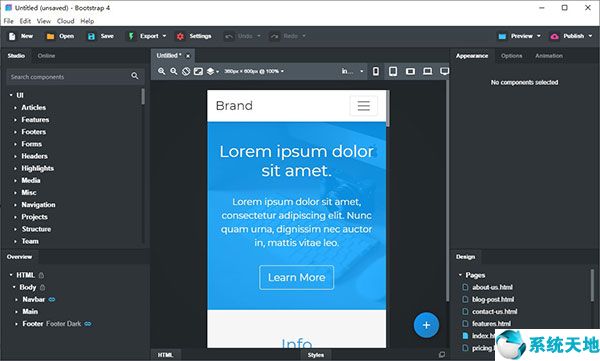Image resolution: width=600 pixels, height=361 pixels.
Task: Switch to the Online components tab
Action: click(46, 56)
